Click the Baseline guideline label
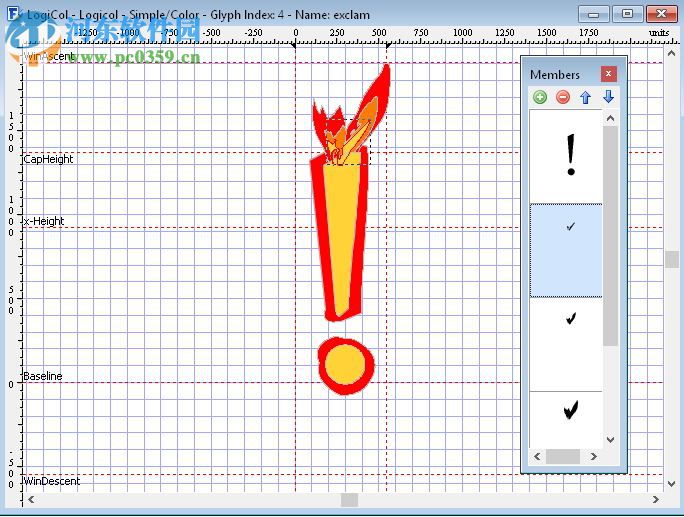684x517 pixels. point(43,376)
